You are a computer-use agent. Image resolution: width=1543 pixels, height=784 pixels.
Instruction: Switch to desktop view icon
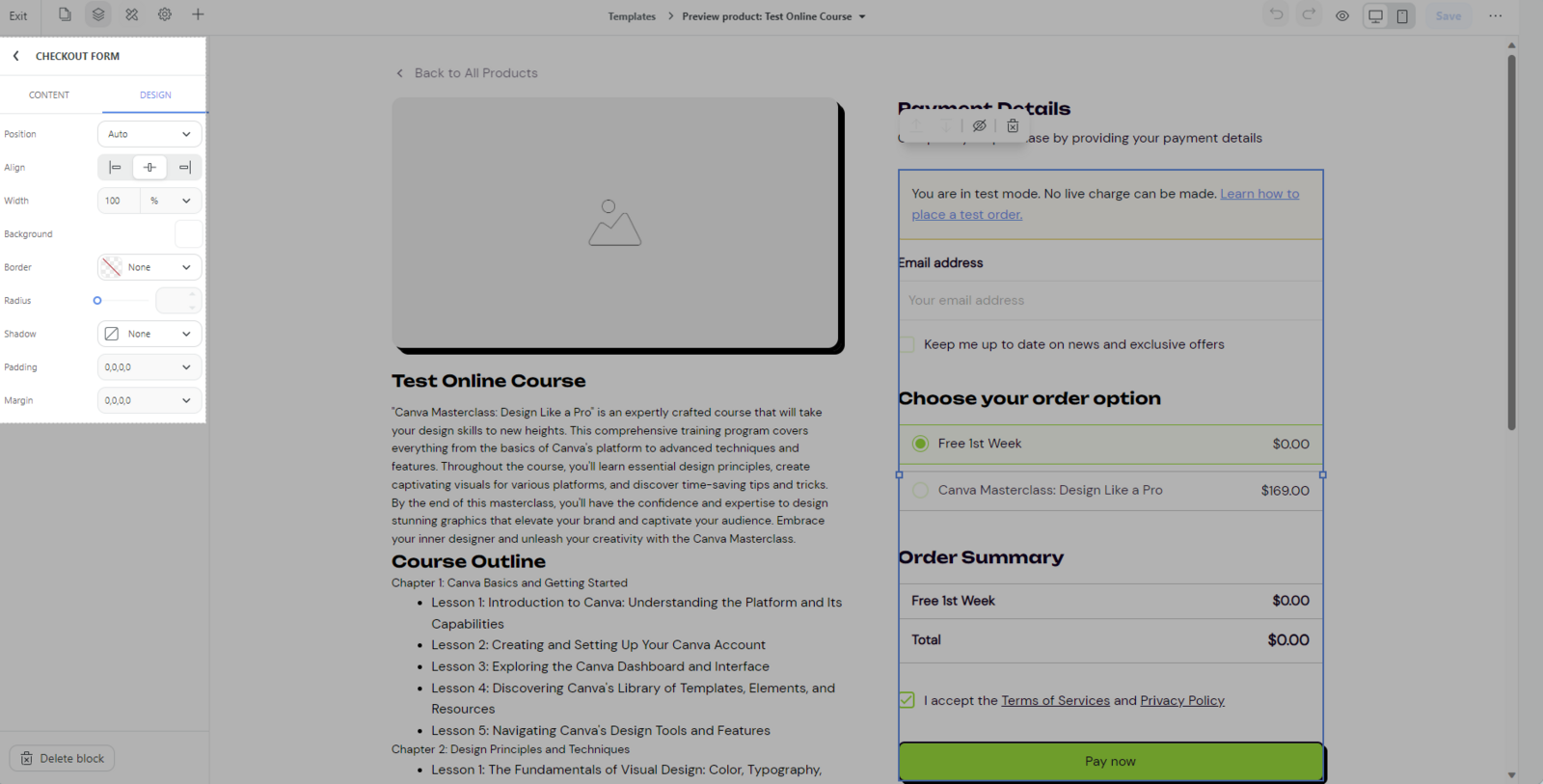pos(1376,15)
